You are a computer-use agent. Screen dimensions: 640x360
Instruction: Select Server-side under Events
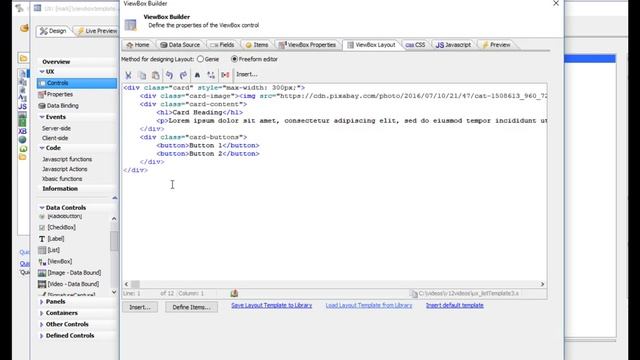pyautogui.click(x=56, y=128)
